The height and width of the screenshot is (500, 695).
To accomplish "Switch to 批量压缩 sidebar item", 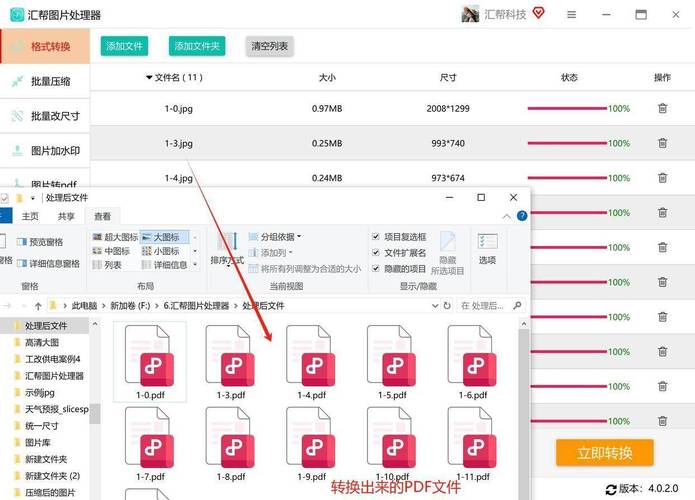I will 45,81.
